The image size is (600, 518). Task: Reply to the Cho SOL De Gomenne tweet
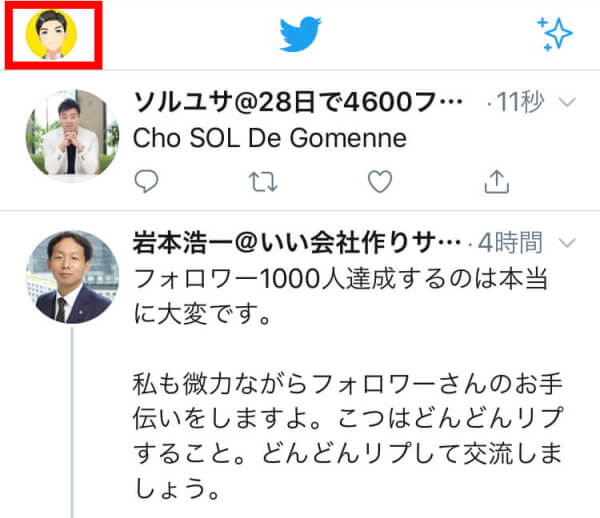(x=146, y=181)
